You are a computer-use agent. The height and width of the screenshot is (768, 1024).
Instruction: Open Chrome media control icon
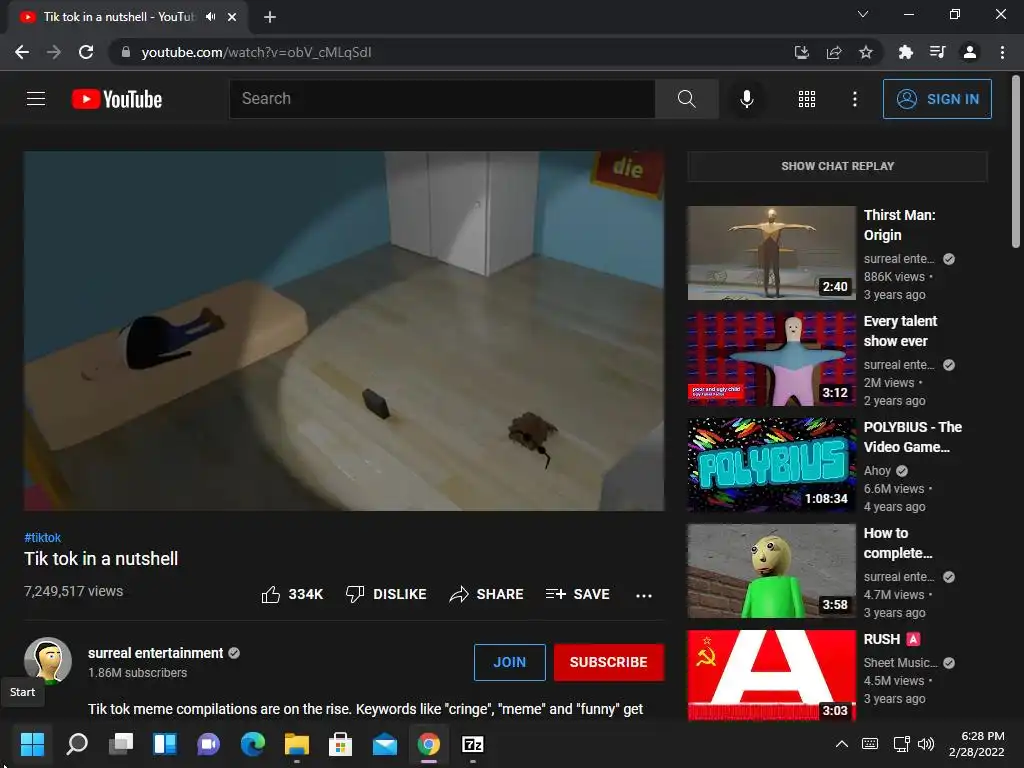(x=938, y=52)
